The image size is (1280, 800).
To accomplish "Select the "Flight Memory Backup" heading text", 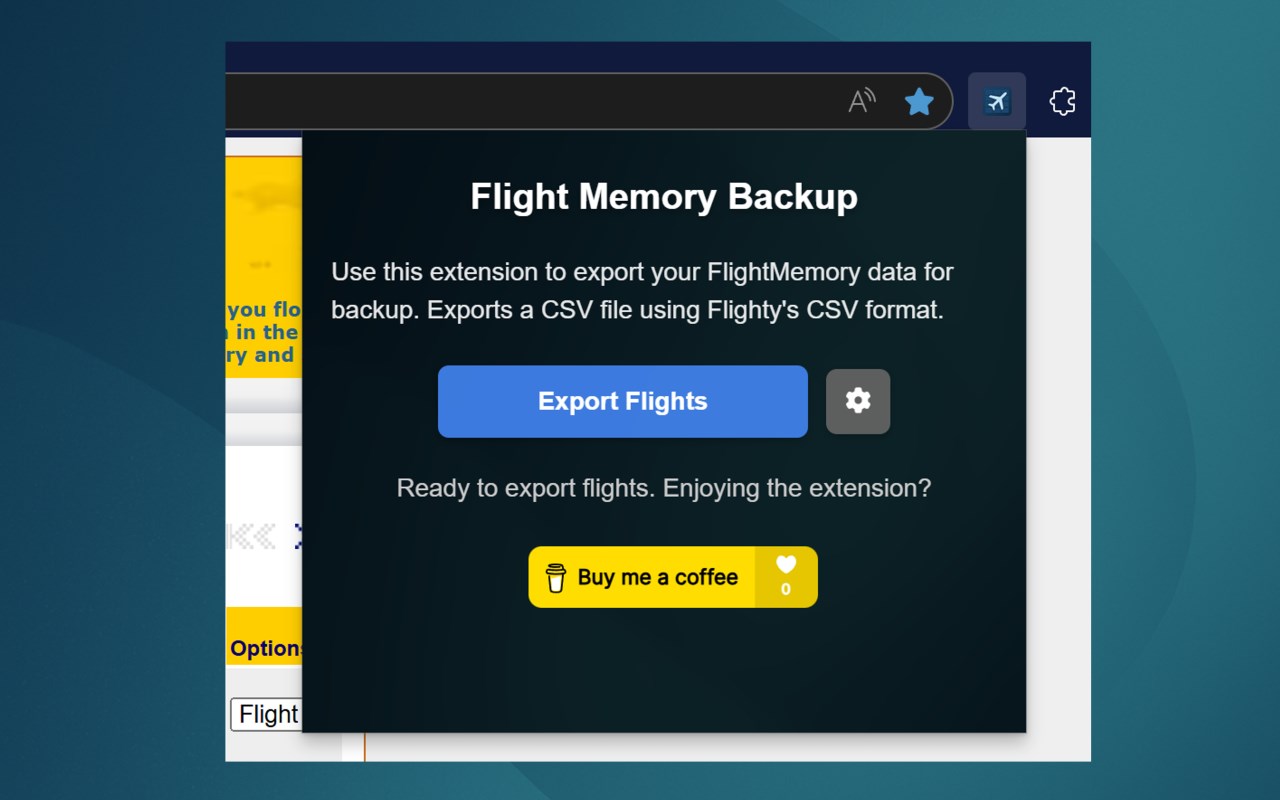I will [664, 197].
